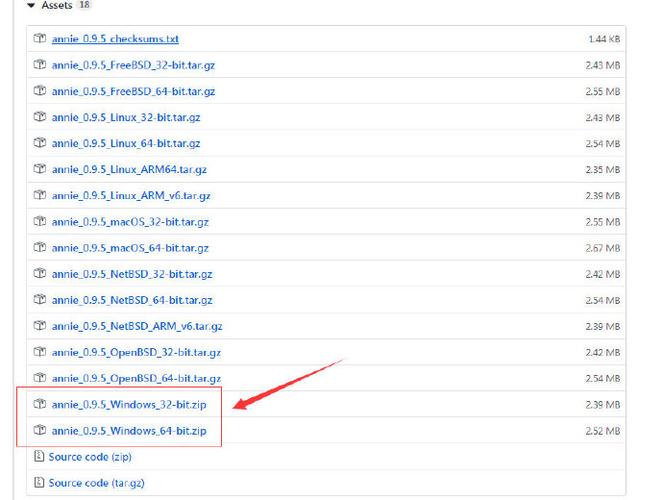Click package icon beside OpenBSD_32-bit file
The image size is (663, 500).
[39, 352]
